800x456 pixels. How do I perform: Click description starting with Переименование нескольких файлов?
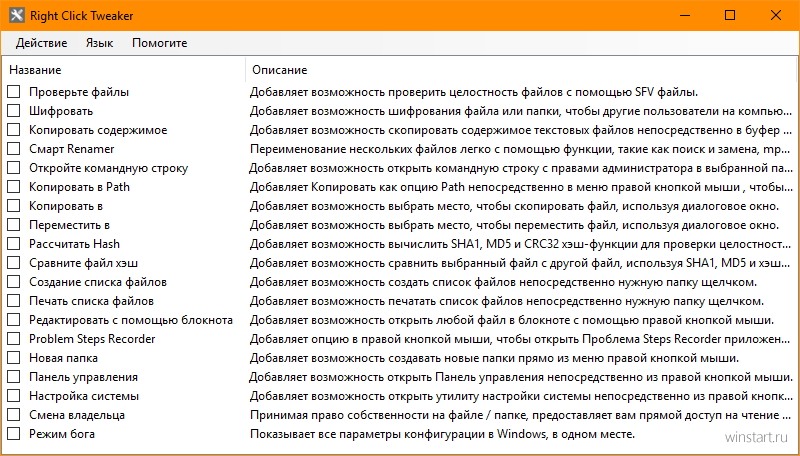click(x=520, y=149)
